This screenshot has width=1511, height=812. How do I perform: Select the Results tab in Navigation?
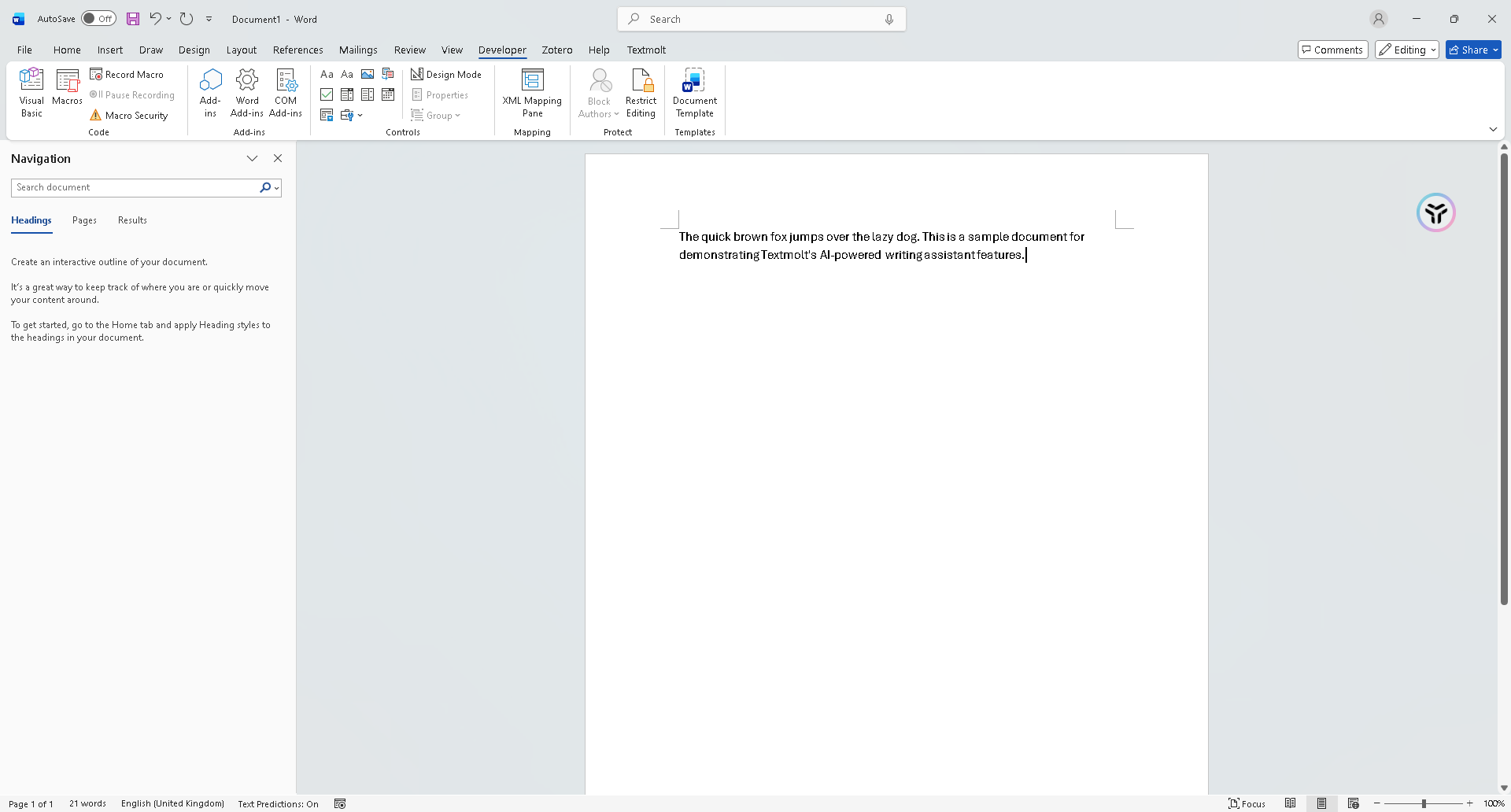coord(132,220)
